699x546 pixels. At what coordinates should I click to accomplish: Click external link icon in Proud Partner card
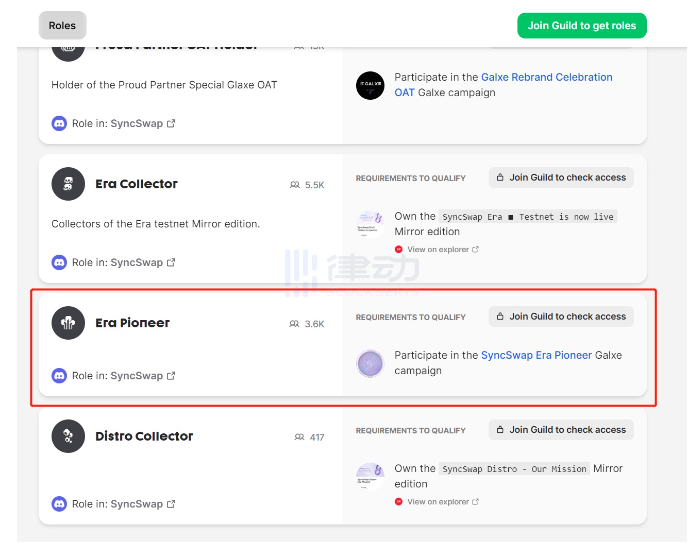coord(171,123)
